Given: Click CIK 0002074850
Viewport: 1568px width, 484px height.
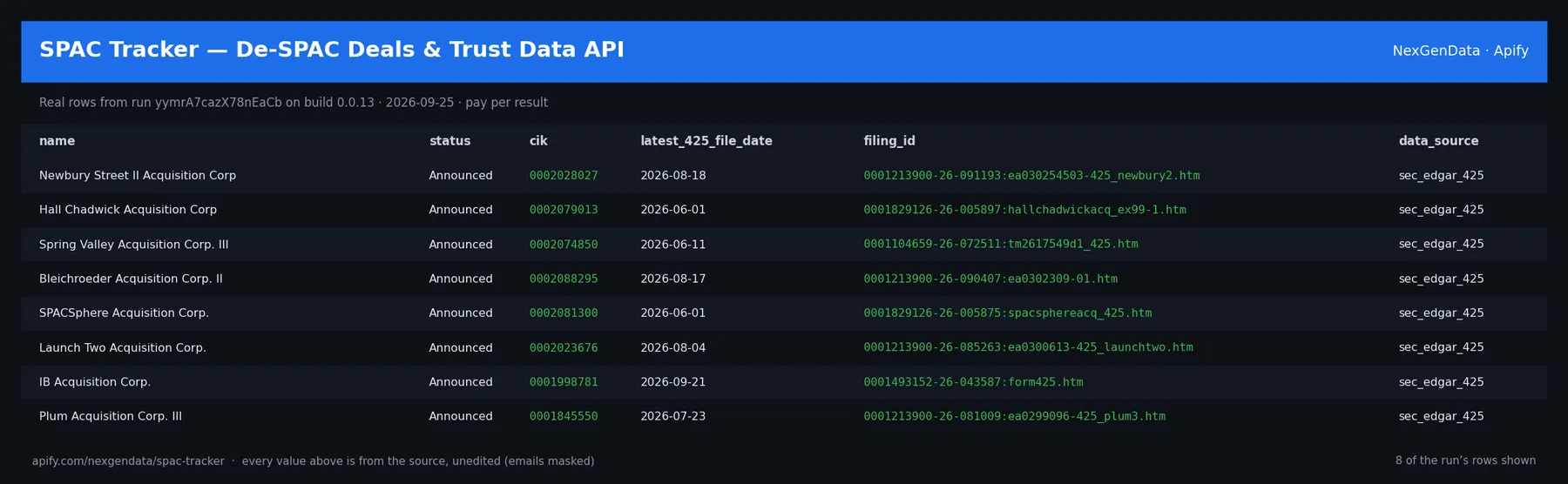Looking at the screenshot, I should [x=564, y=245].
